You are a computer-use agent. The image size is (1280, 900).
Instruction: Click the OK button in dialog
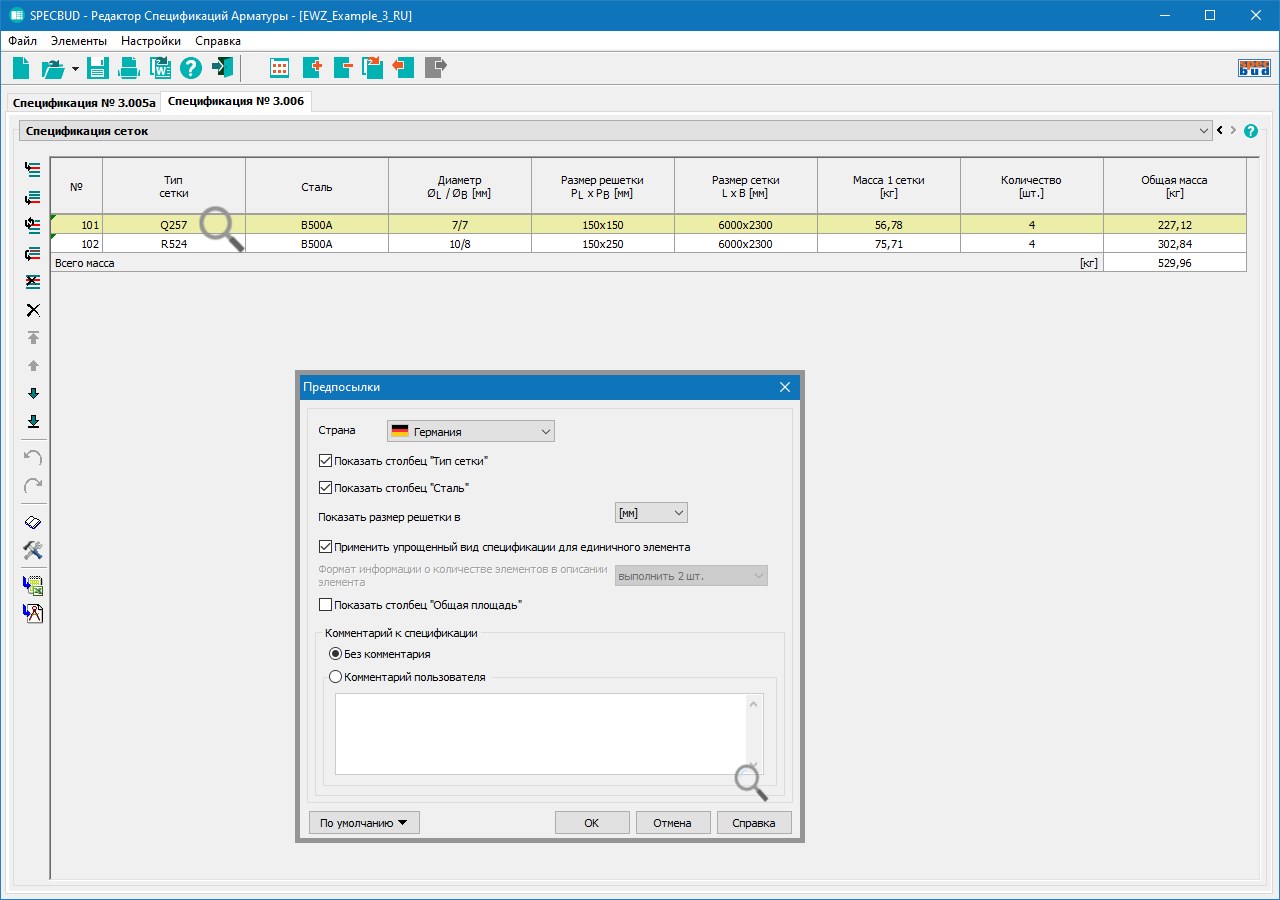(x=592, y=823)
